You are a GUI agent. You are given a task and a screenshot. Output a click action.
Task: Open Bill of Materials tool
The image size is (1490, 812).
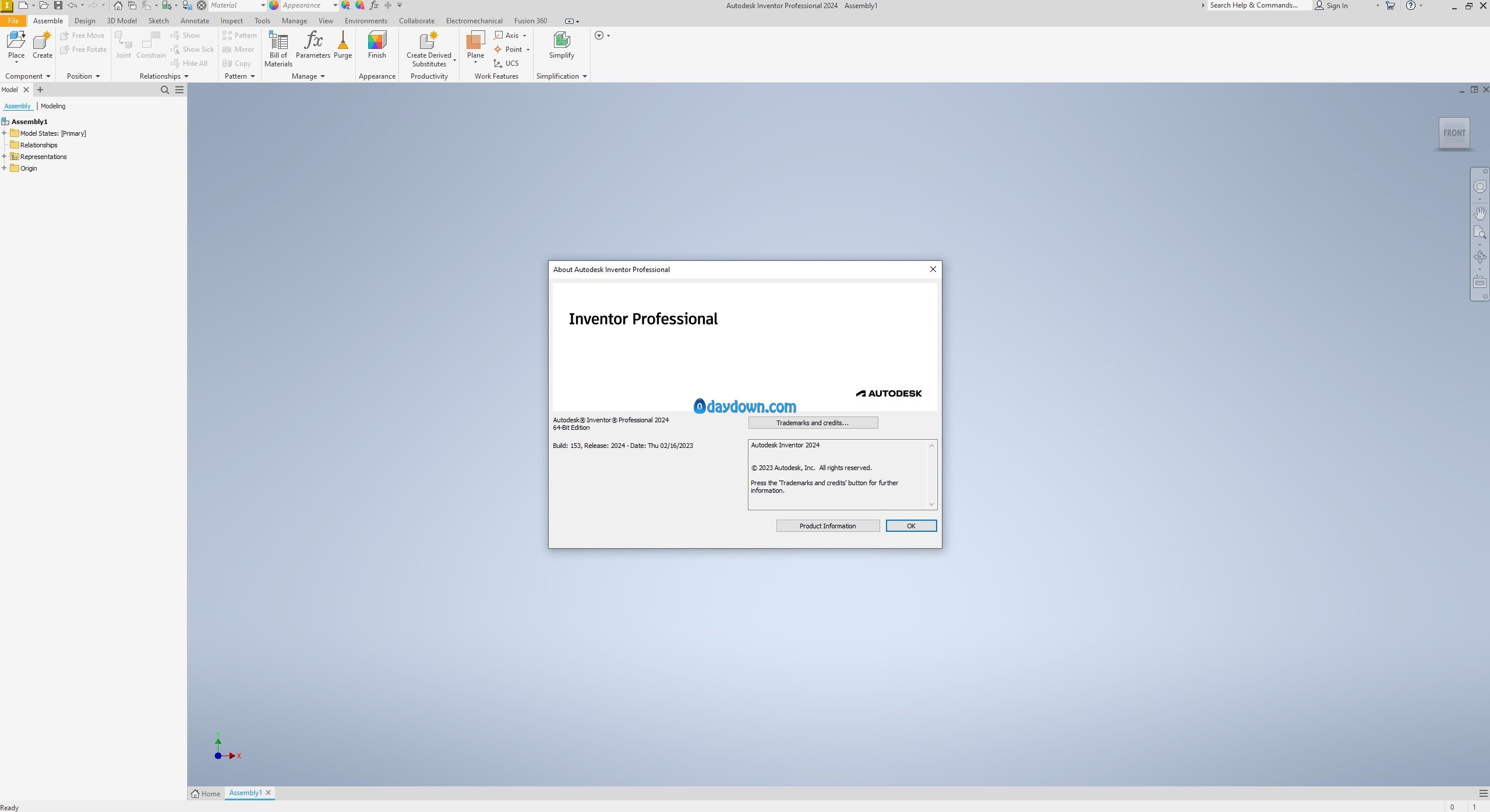[x=278, y=42]
